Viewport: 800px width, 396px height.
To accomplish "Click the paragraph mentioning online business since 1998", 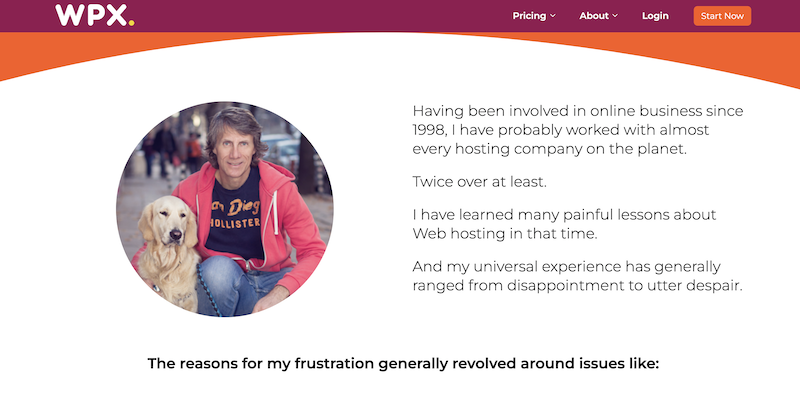I will point(578,130).
